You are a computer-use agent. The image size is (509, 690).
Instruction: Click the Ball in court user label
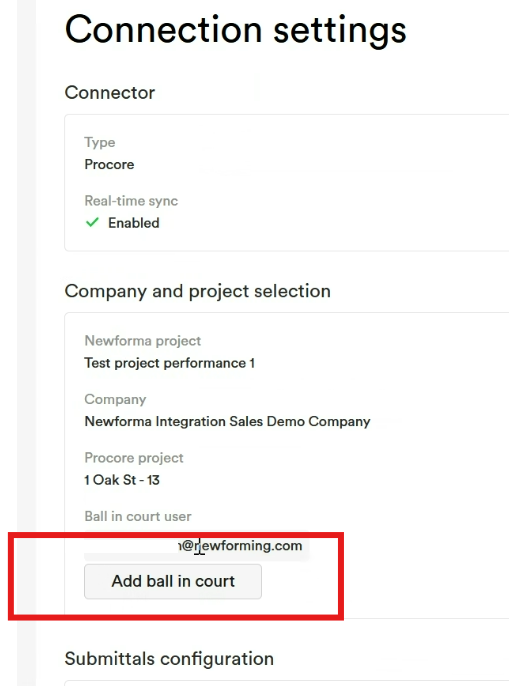pos(138,517)
